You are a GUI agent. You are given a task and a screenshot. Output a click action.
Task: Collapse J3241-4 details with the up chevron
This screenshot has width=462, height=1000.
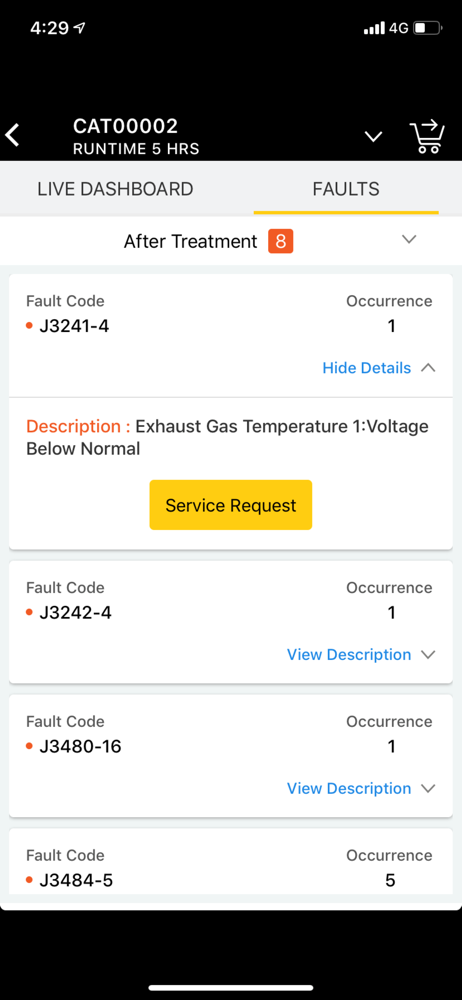pos(428,368)
